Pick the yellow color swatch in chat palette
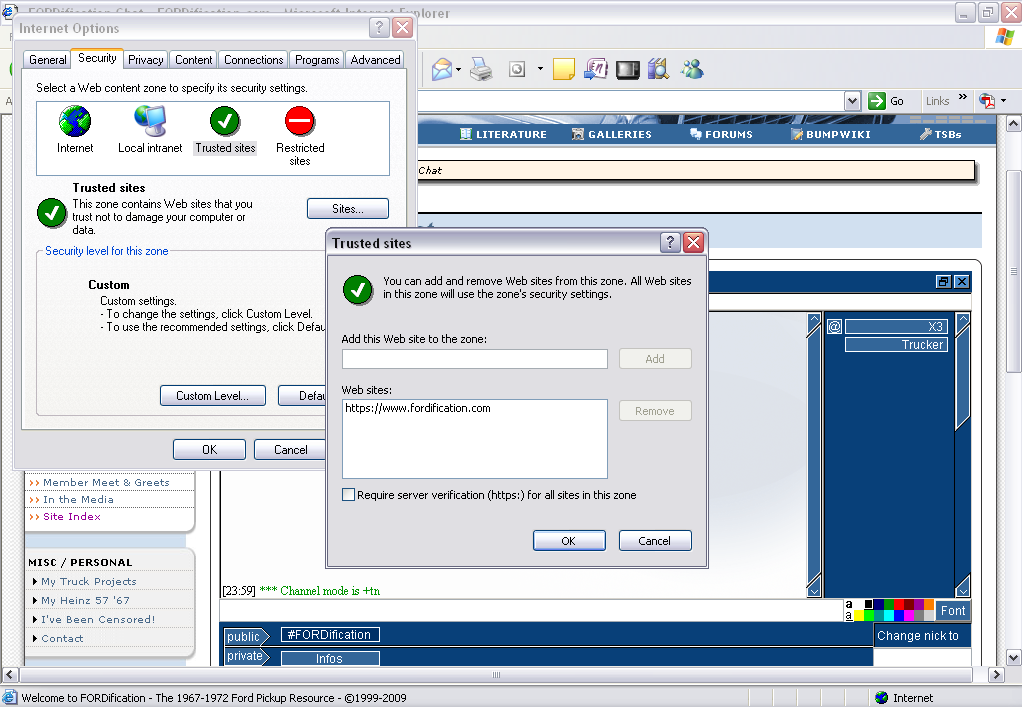1022x707 pixels. coord(859,615)
